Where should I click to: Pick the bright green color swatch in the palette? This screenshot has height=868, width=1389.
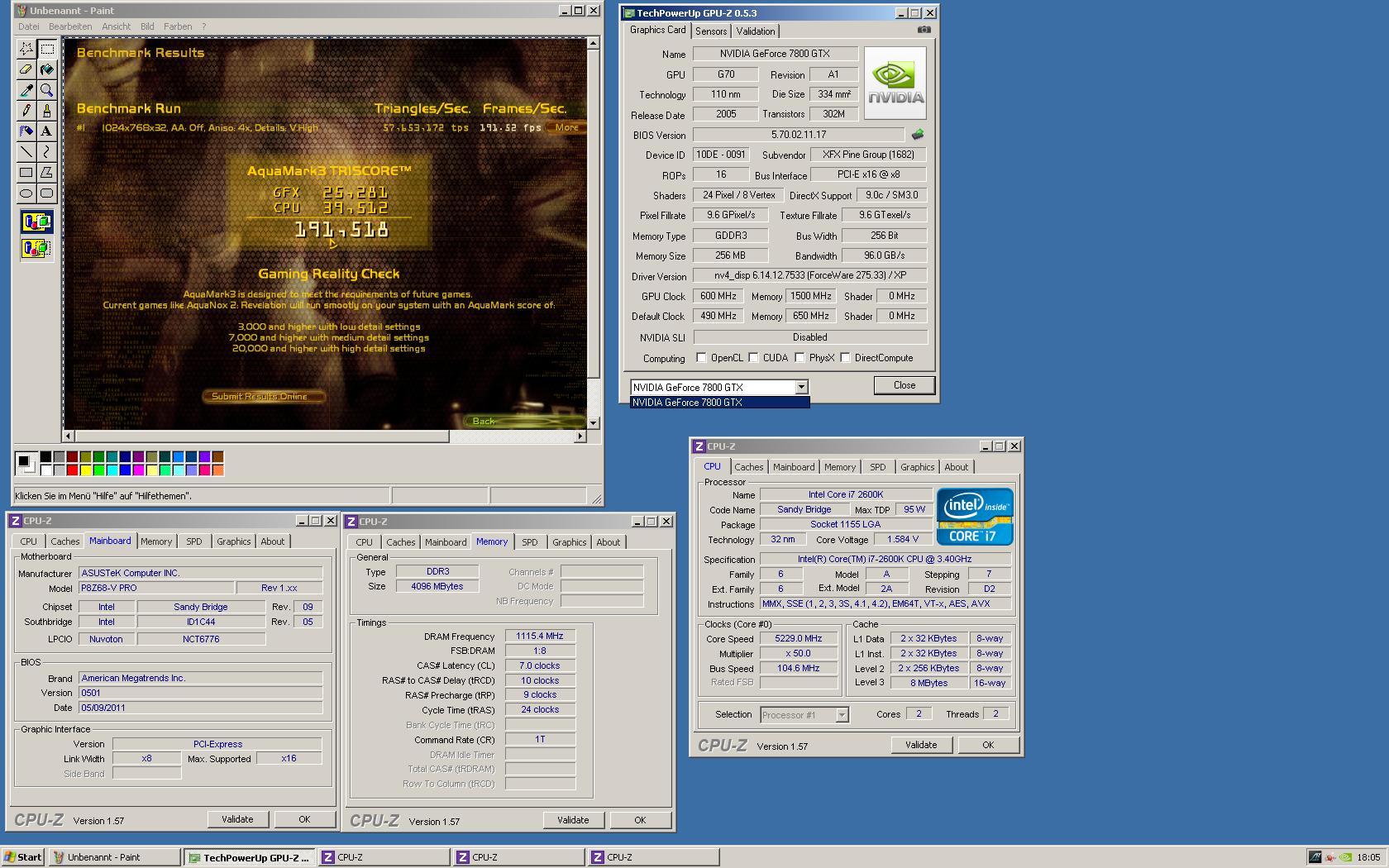coord(99,470)
